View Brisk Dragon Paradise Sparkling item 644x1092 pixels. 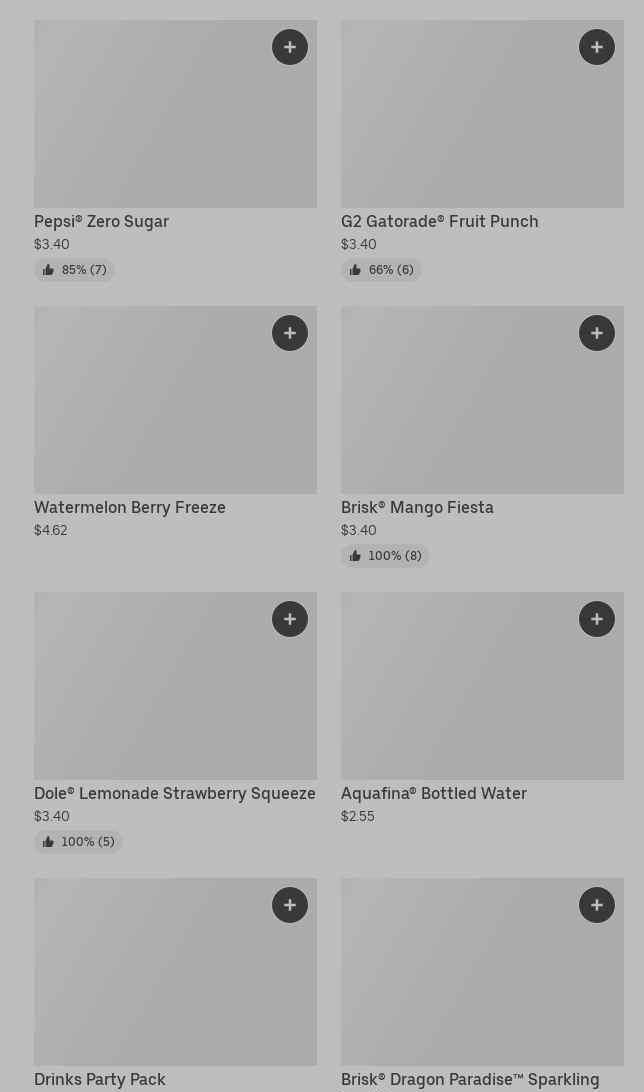click(470, 1079)
